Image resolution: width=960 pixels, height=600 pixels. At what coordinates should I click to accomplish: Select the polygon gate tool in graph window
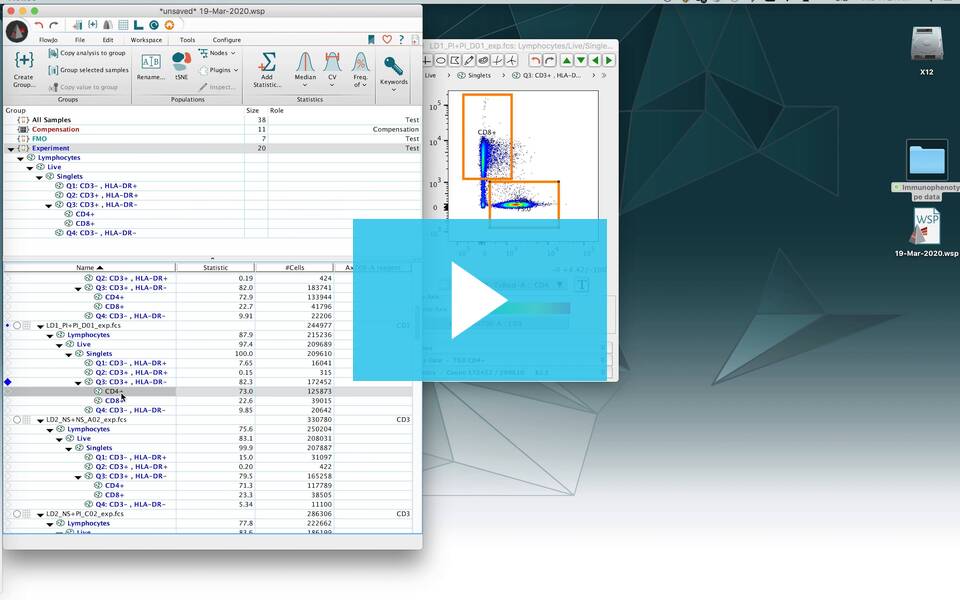coord(455,60)
